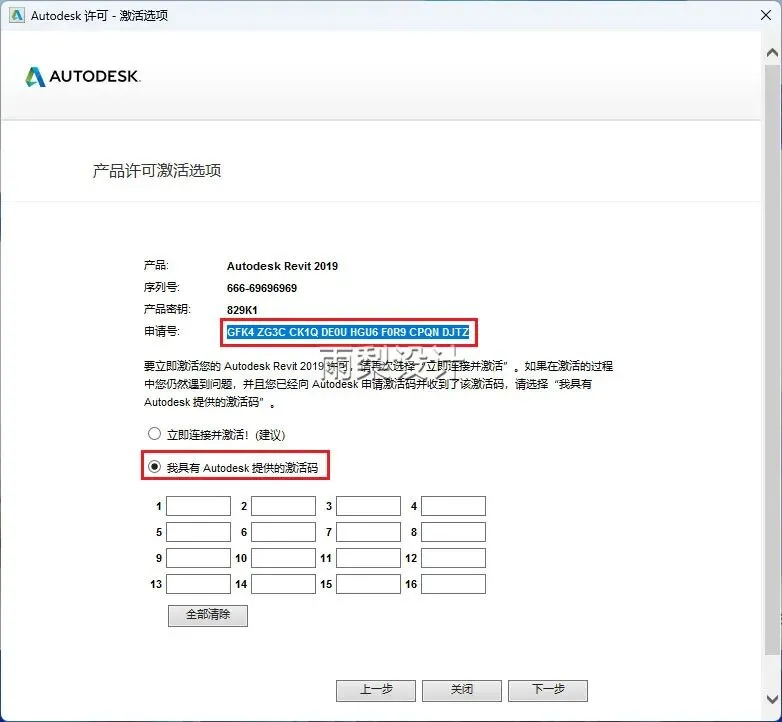Click activation code field 8
This screenshot has height=722, width=782.
(453, 532)
